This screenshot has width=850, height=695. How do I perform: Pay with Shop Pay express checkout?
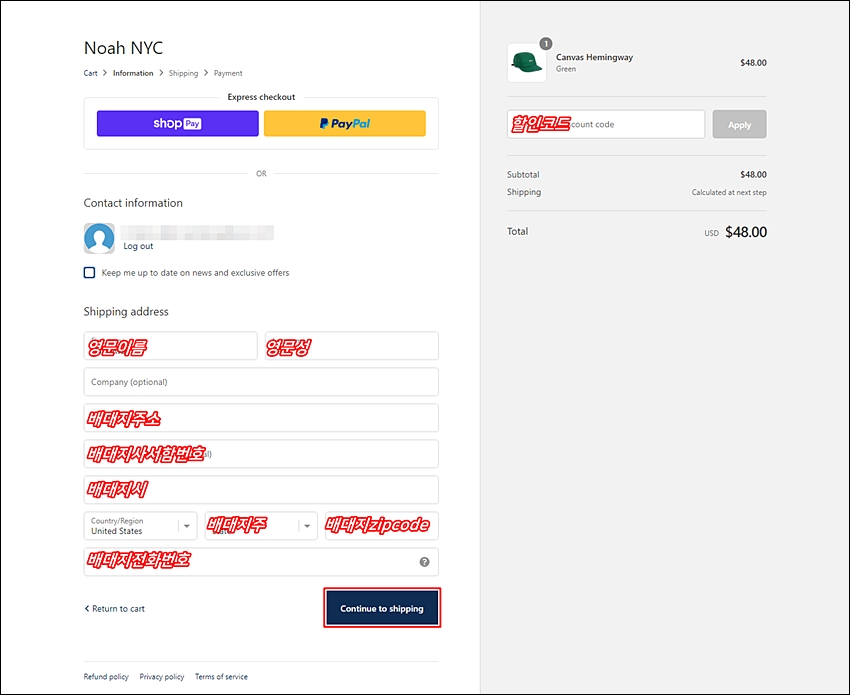coord(177,124)
